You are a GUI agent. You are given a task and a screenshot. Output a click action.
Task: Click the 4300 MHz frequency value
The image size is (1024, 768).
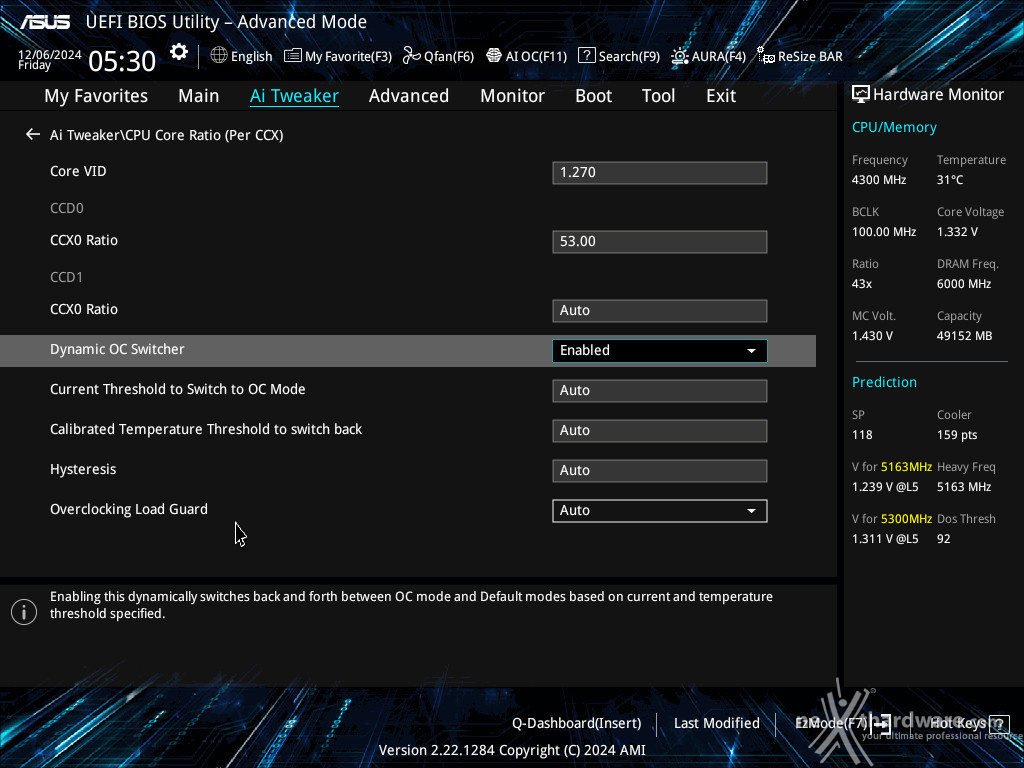(x=879, y=180)
